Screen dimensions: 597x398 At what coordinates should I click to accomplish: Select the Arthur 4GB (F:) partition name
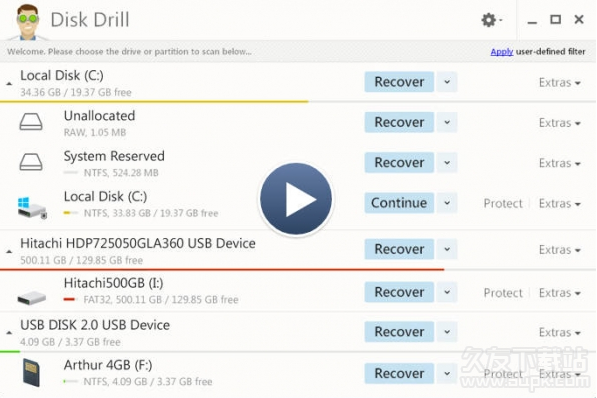click(x=108, y=365)
